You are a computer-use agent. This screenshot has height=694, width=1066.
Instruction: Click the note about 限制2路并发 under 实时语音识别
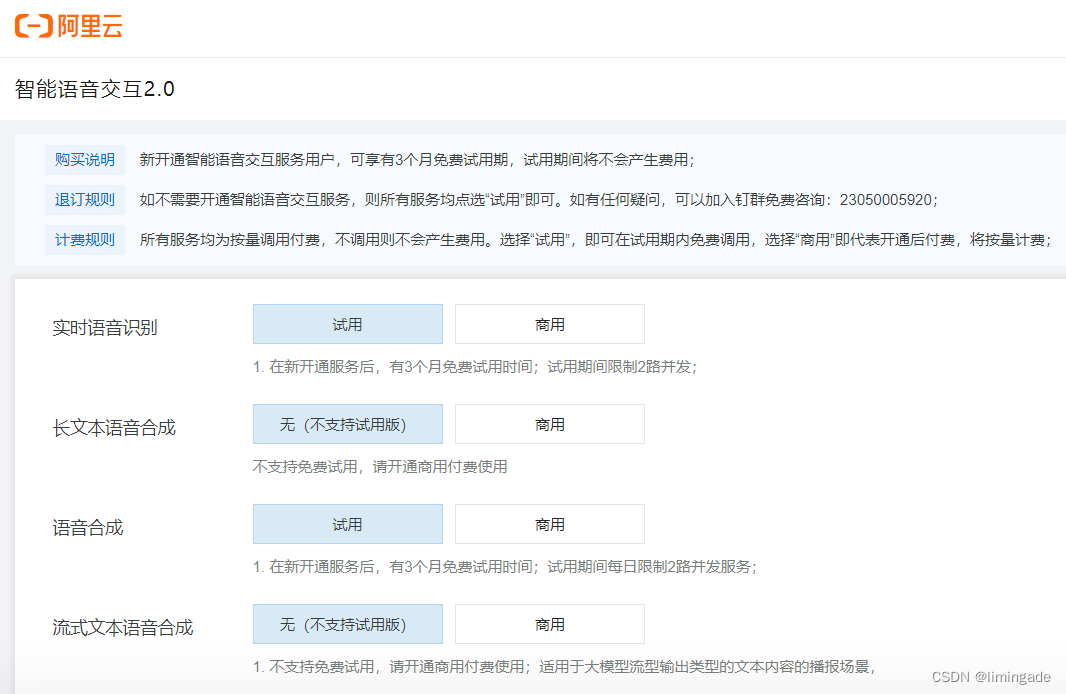(x=475, y=367)
